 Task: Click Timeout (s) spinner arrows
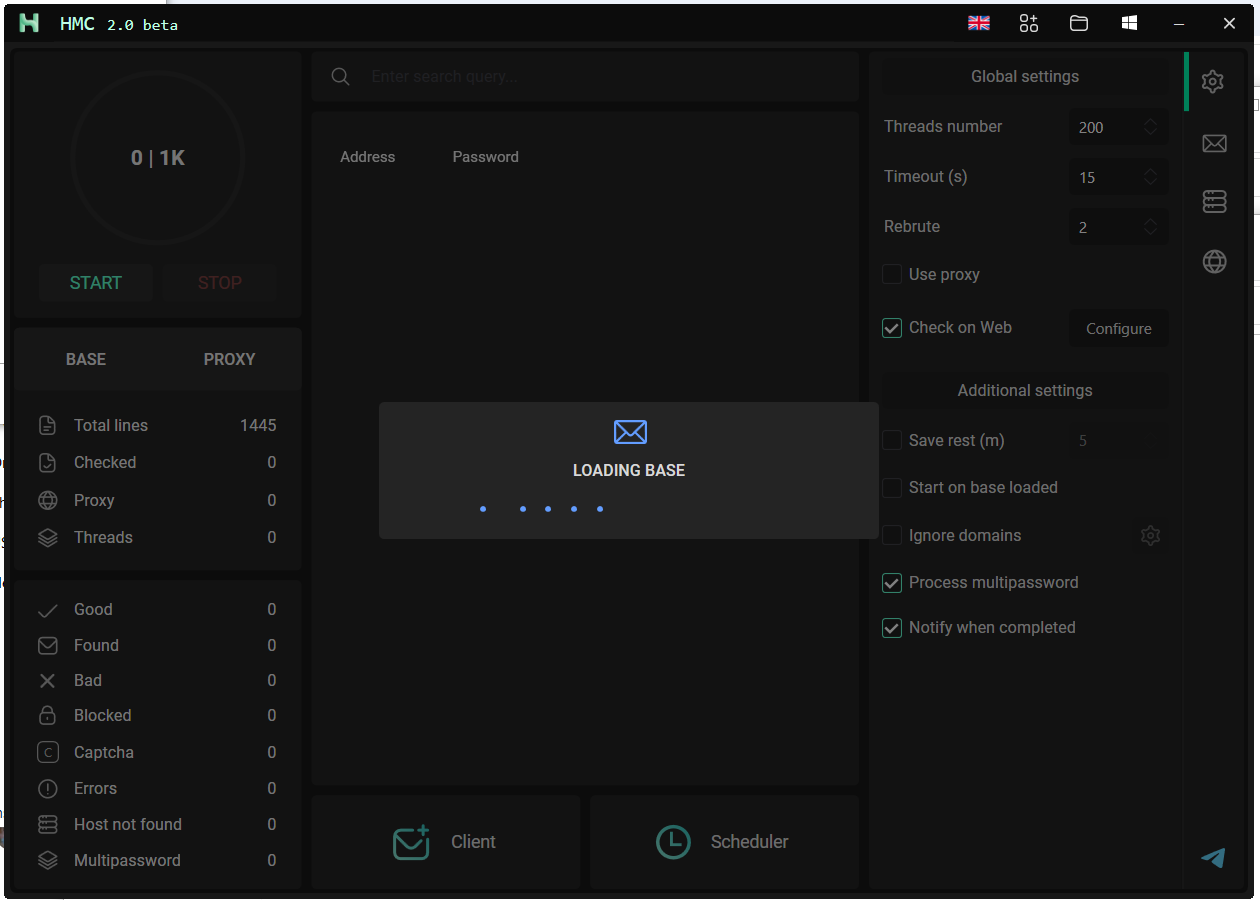point(1150,177)
